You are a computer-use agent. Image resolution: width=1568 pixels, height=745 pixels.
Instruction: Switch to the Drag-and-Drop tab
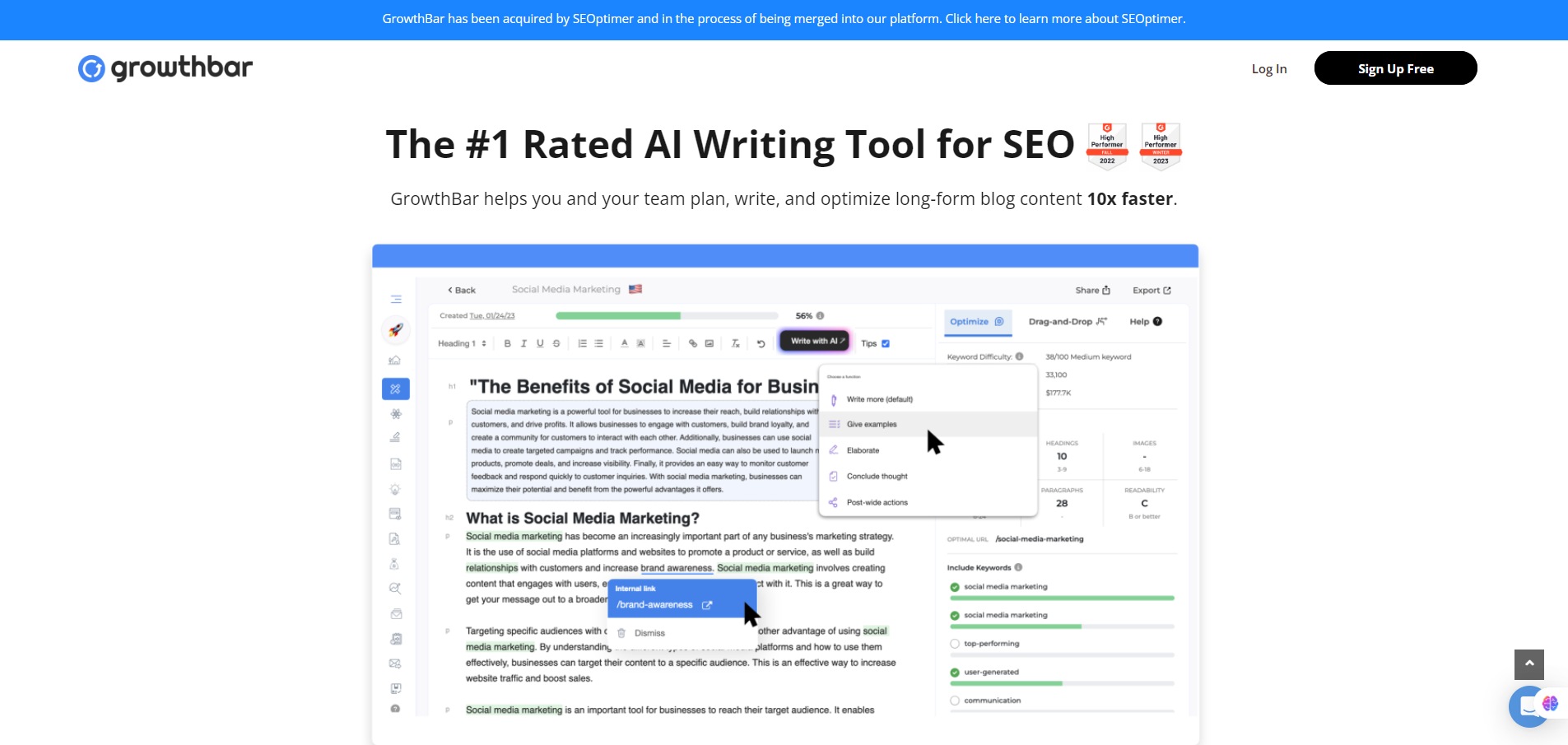pyautogui.click(x=1068, y=322)
